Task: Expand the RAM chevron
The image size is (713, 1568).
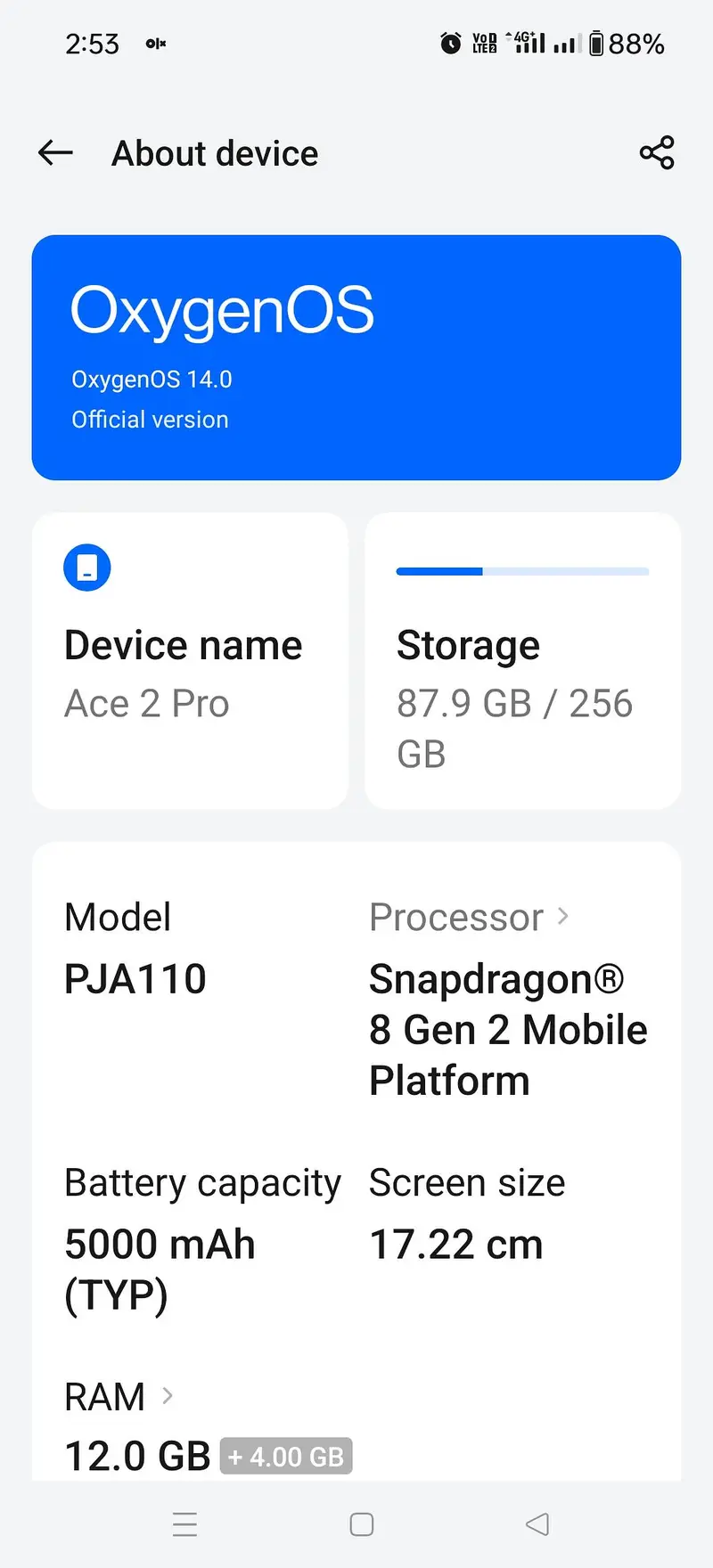Action: tap(167, 1395)
